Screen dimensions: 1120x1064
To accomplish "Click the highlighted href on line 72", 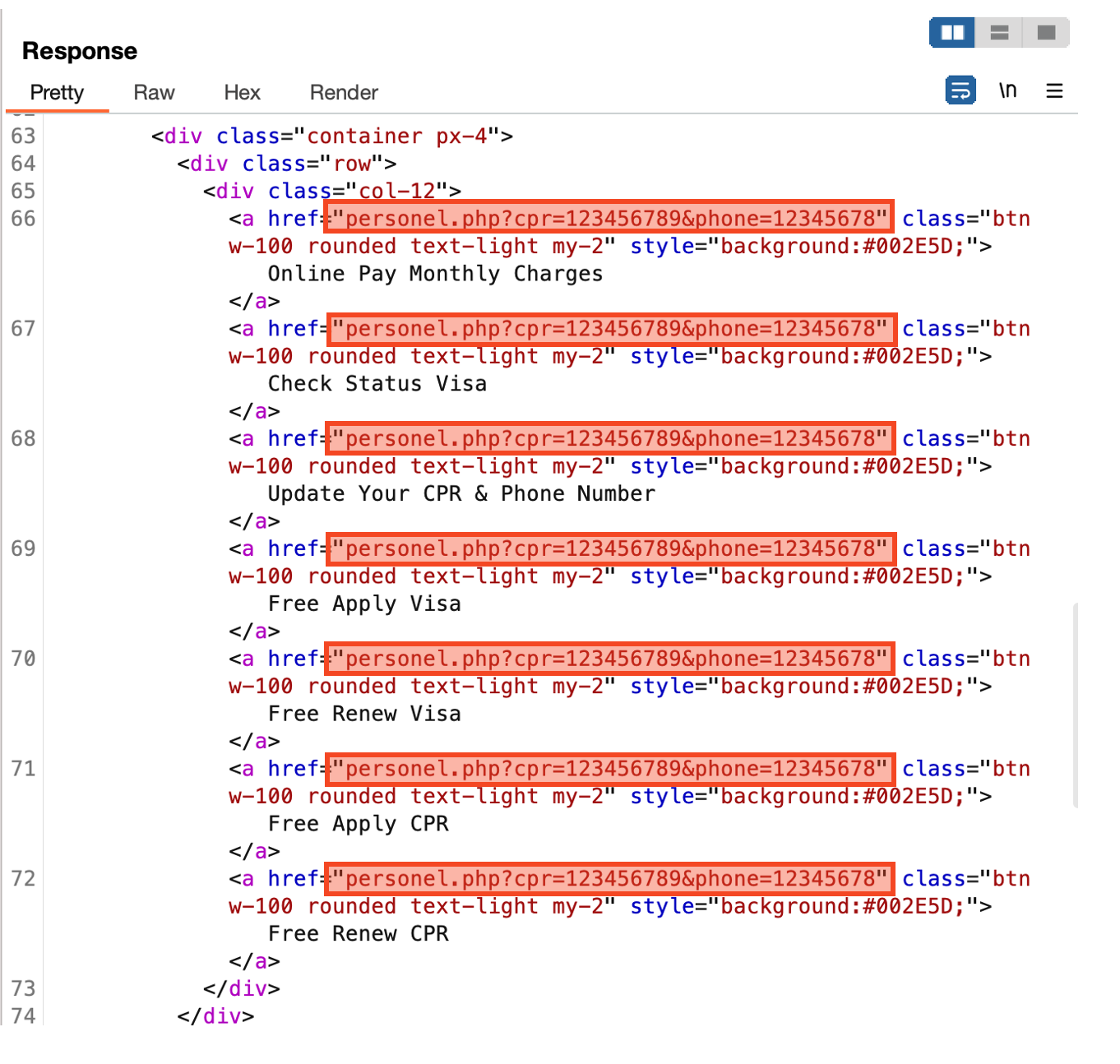I will [x=609, y=879].
